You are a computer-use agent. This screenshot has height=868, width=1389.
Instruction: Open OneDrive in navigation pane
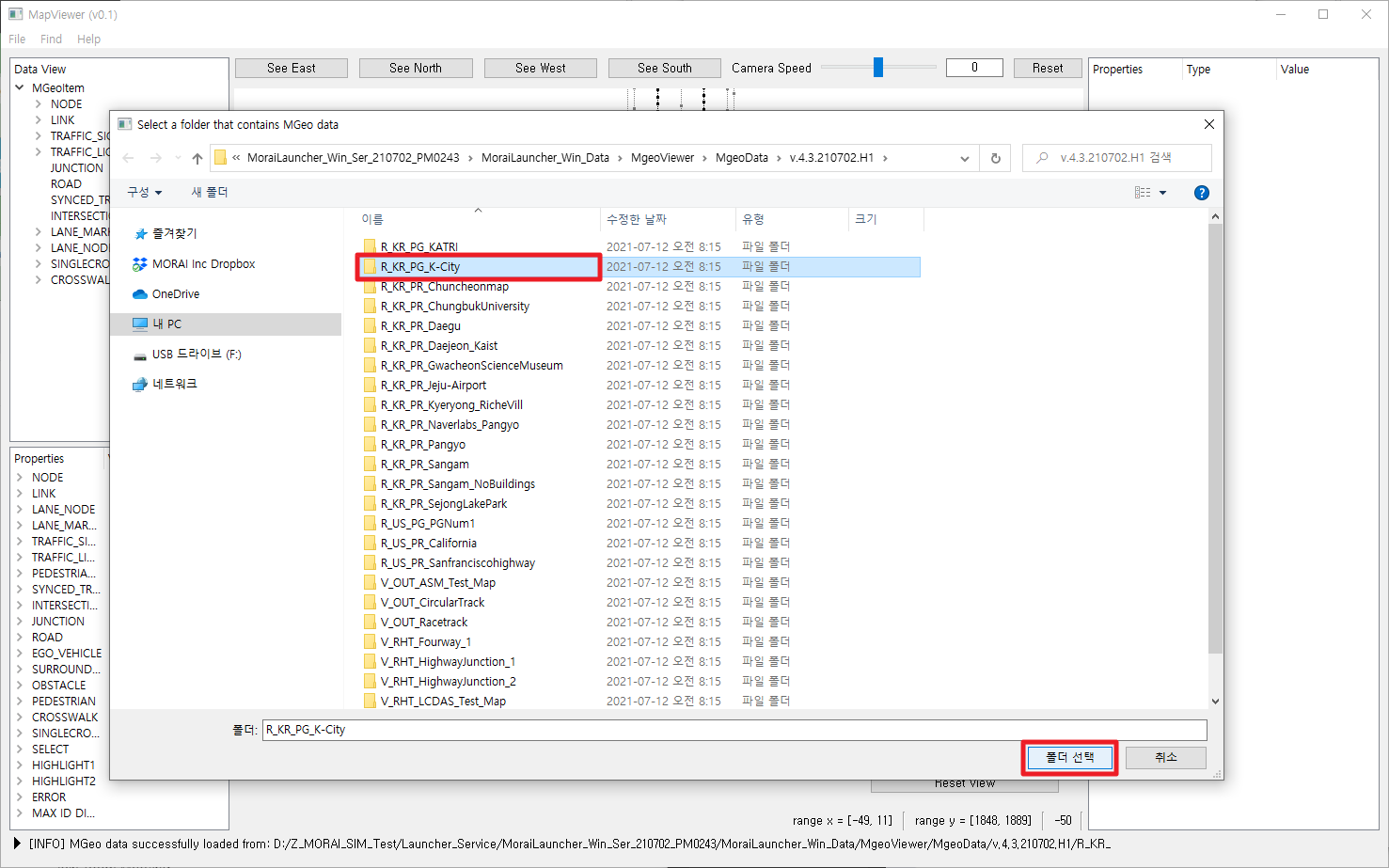(175, 294)
